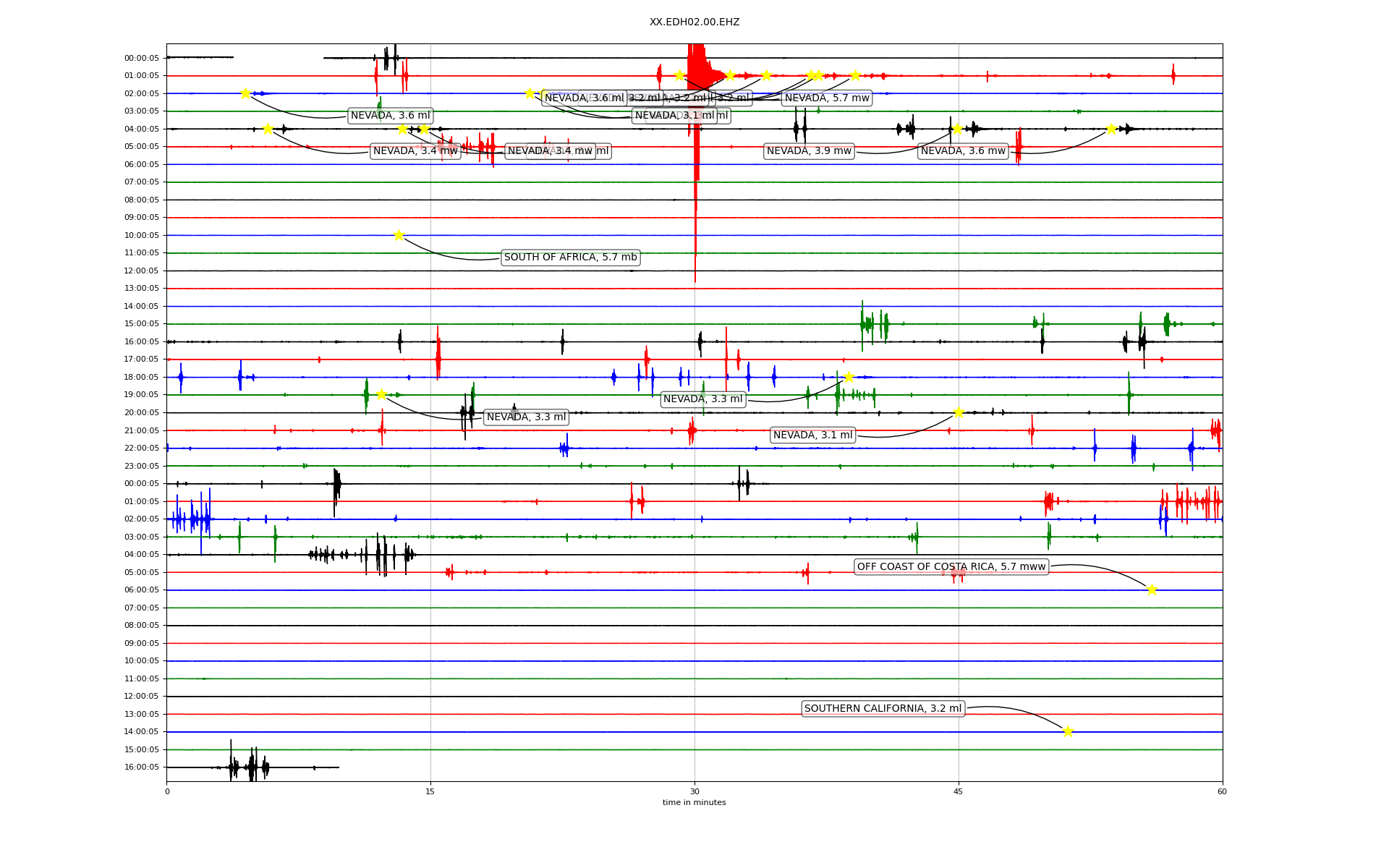
Task: Click star linked to Nevada 3.9 mw label
Action: [x=957, y=129]
